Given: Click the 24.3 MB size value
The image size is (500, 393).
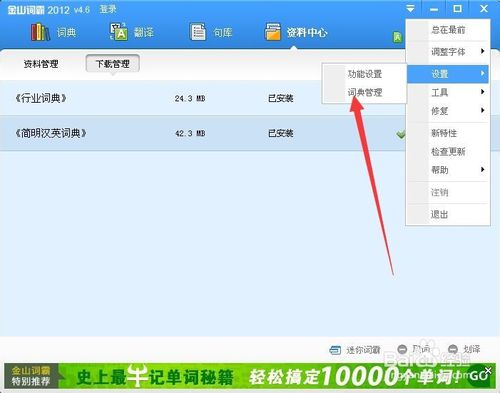Looking at the screenshot, I should click(x=190, y=98).
